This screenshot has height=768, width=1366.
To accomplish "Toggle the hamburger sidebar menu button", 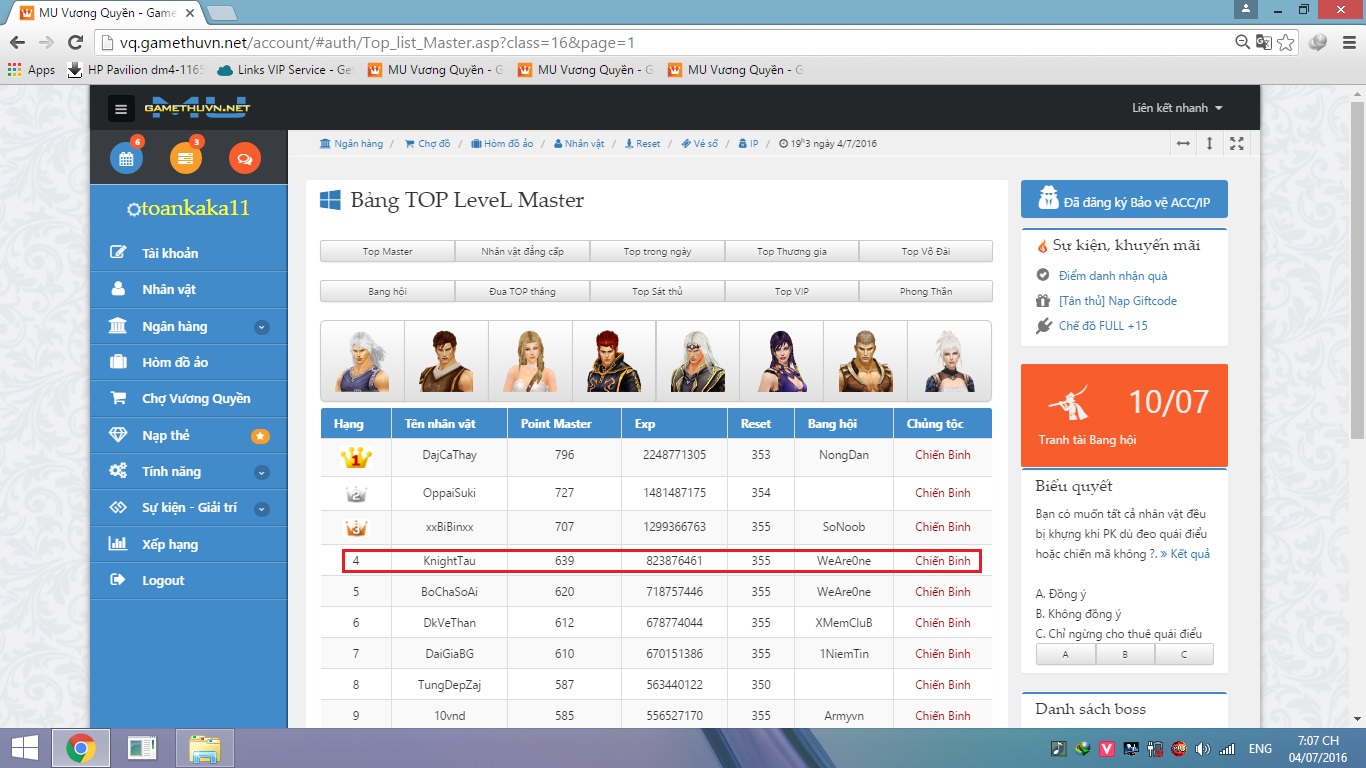I will pos(121,108).
